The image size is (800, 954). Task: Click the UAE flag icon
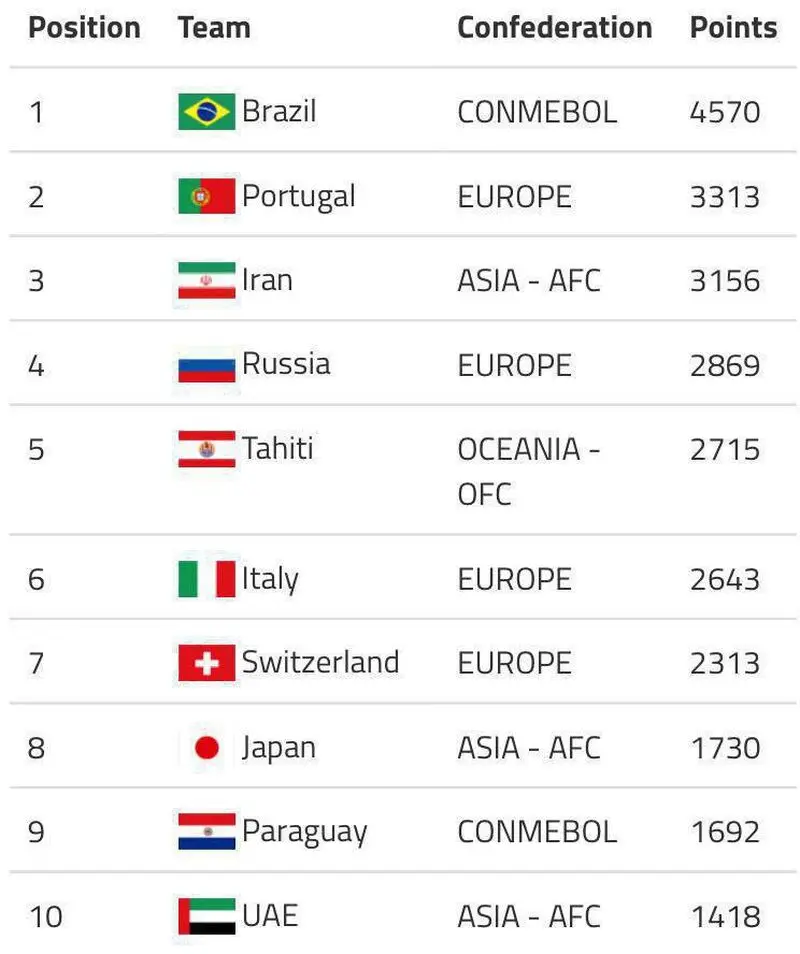206,916
